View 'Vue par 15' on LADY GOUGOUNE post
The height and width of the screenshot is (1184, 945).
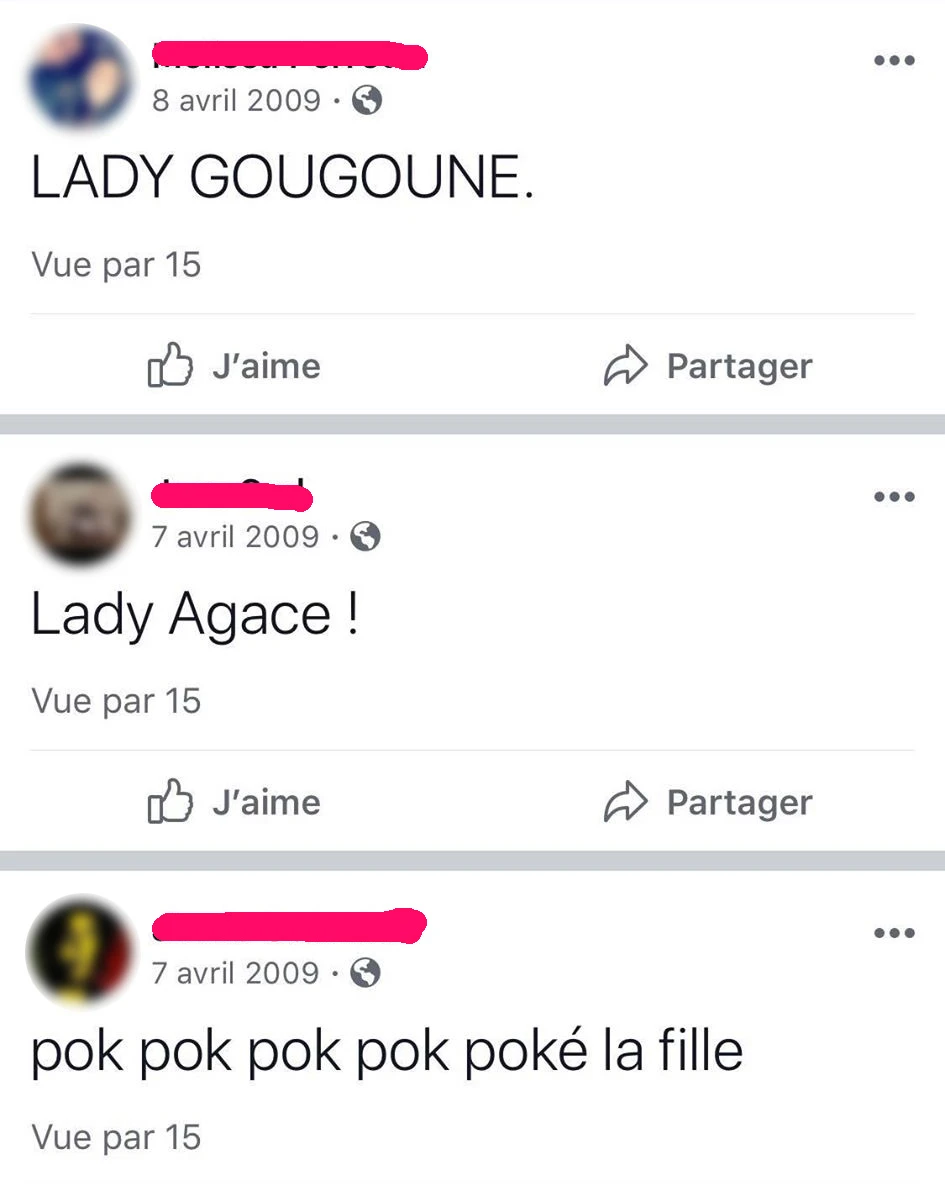click(x=116, y=265)
